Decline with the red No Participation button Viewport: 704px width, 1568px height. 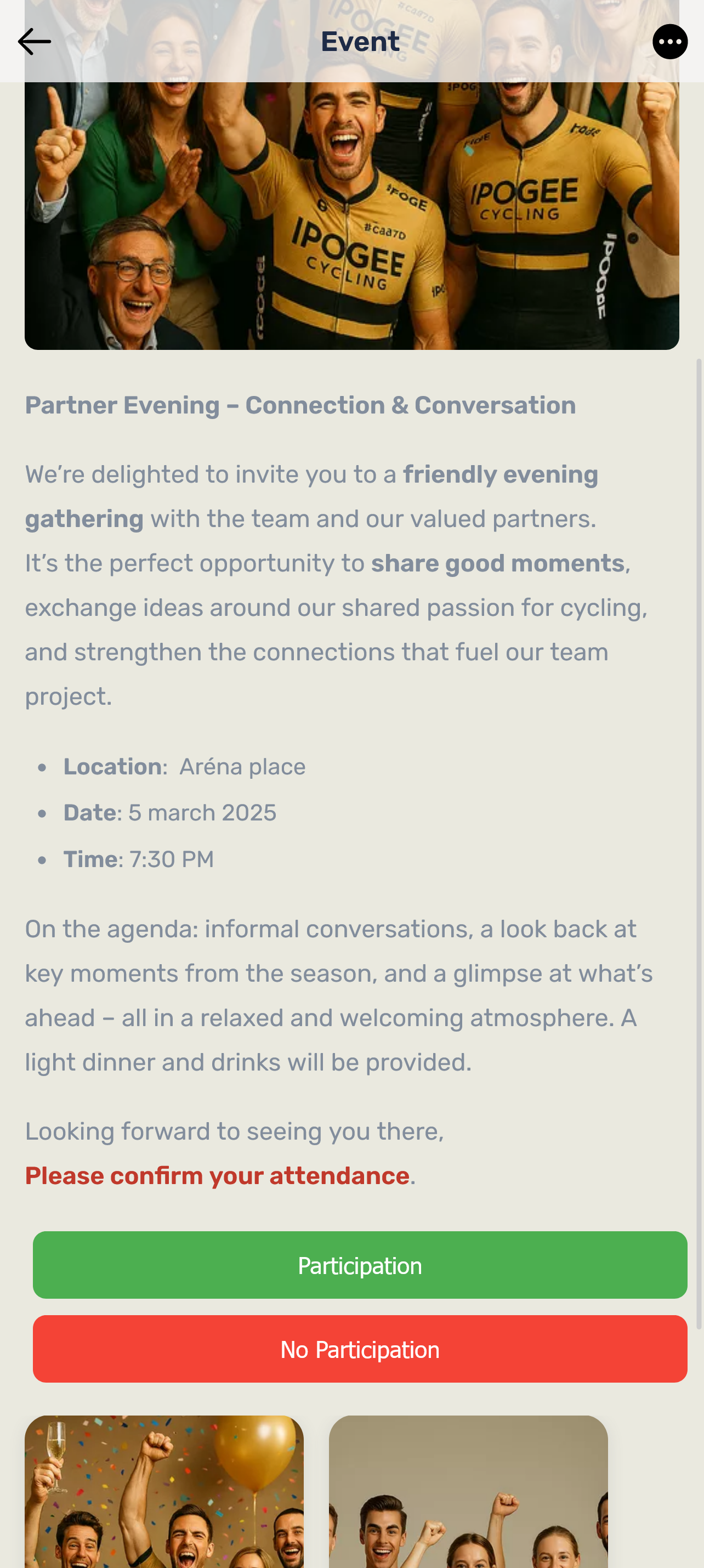tap(360, 1350)
